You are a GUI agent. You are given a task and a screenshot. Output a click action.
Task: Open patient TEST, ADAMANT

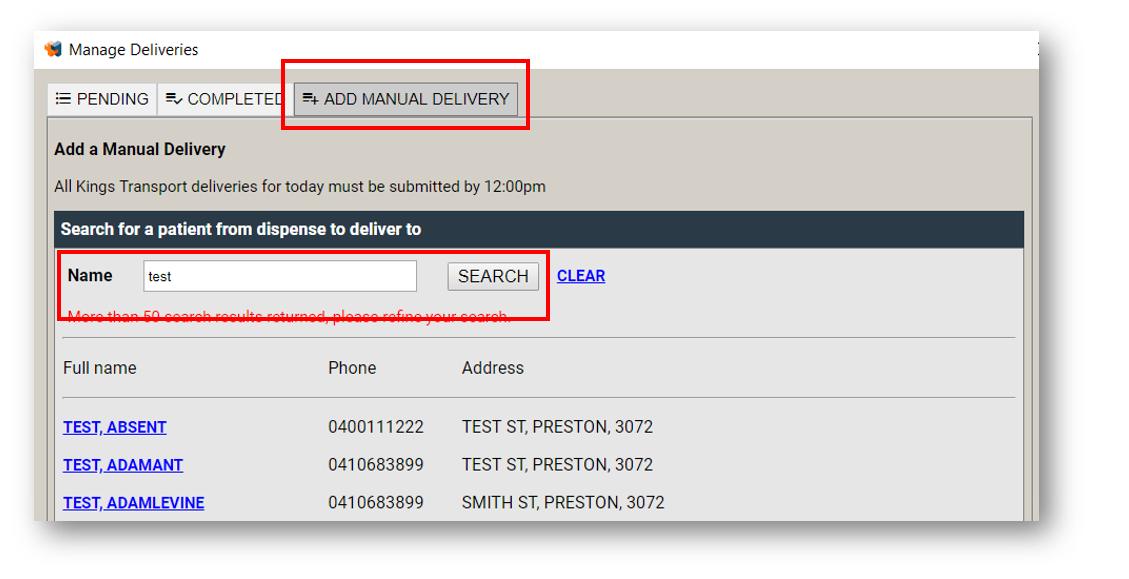pos(123,465)
